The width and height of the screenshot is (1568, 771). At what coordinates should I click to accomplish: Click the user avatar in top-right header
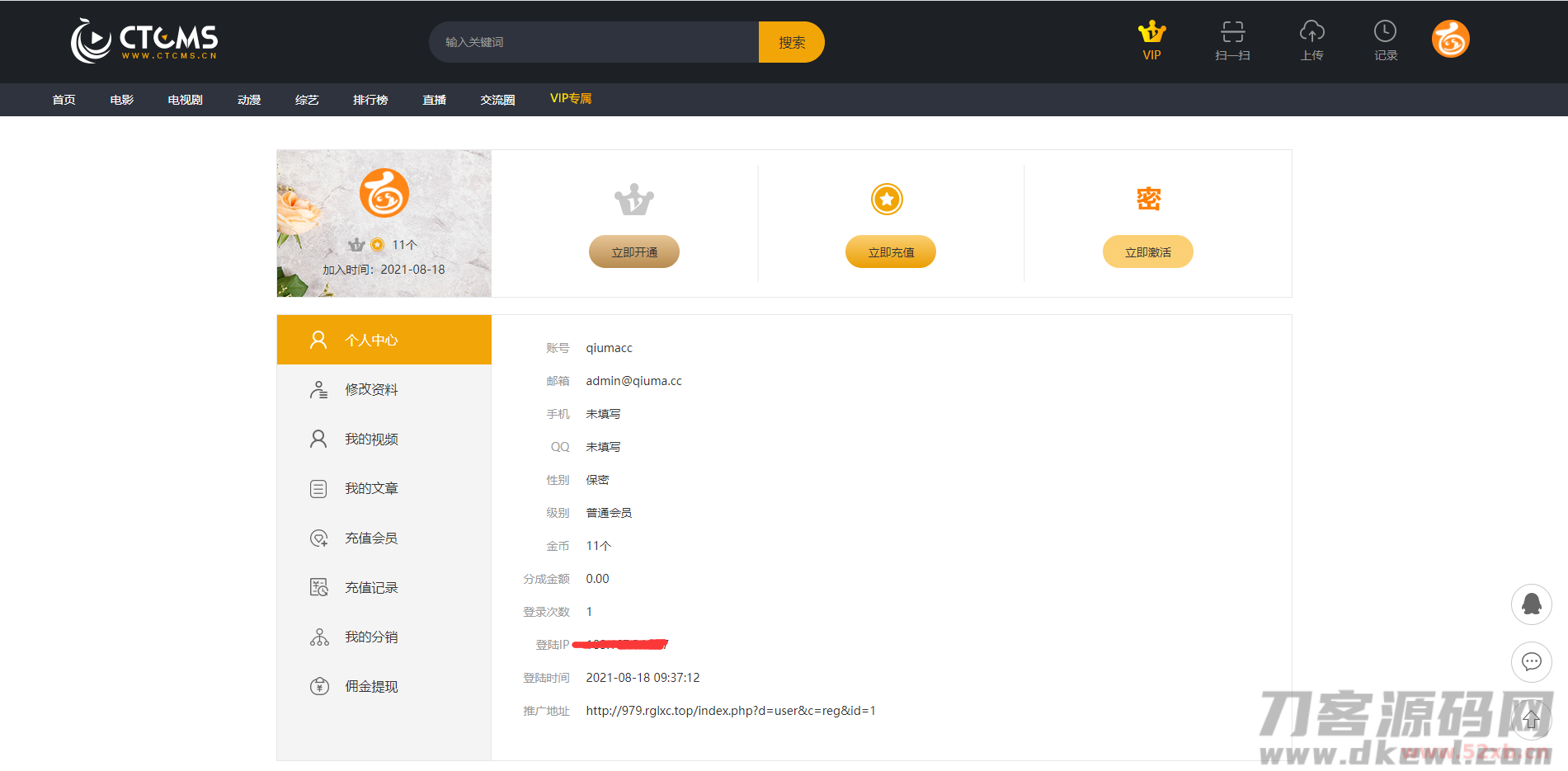(1450, 40)
